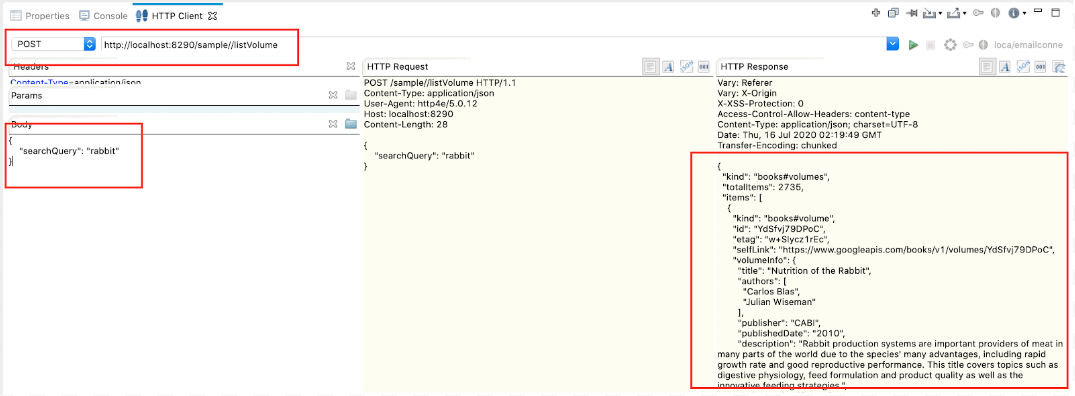The width and height of the screenshot is (1075, 396).
Task: Click the '"title": "Nutrition of the Rabbit"' line
Action: tap(804, 271)
